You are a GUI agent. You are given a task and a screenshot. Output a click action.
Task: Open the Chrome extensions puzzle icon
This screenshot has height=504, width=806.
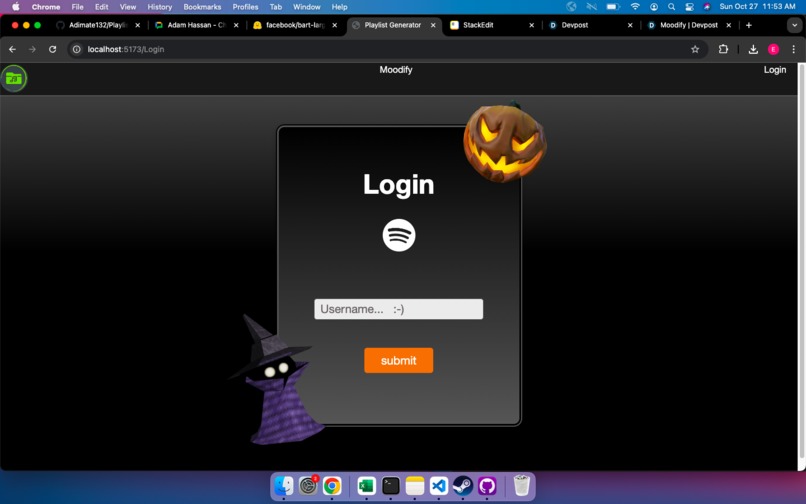point(723,49)
